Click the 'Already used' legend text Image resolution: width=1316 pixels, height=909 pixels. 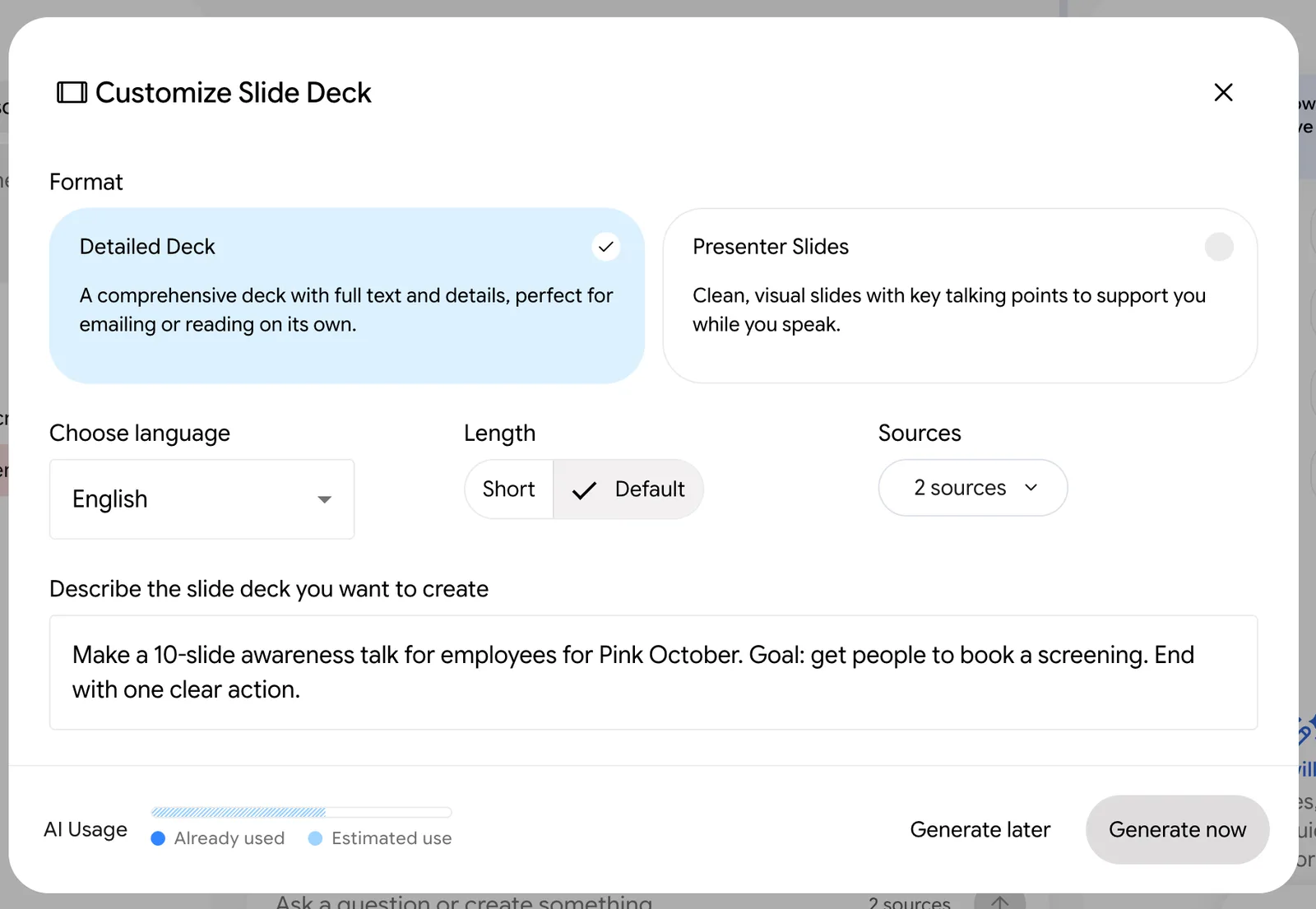(x=229, y=838)
